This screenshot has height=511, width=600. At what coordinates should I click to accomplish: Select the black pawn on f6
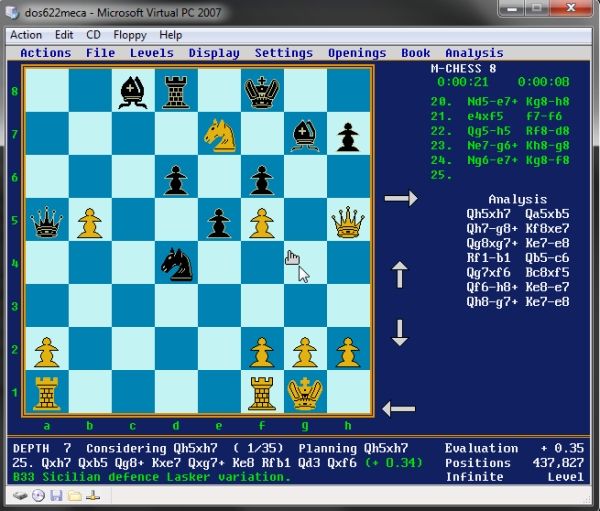coord(262,179)
